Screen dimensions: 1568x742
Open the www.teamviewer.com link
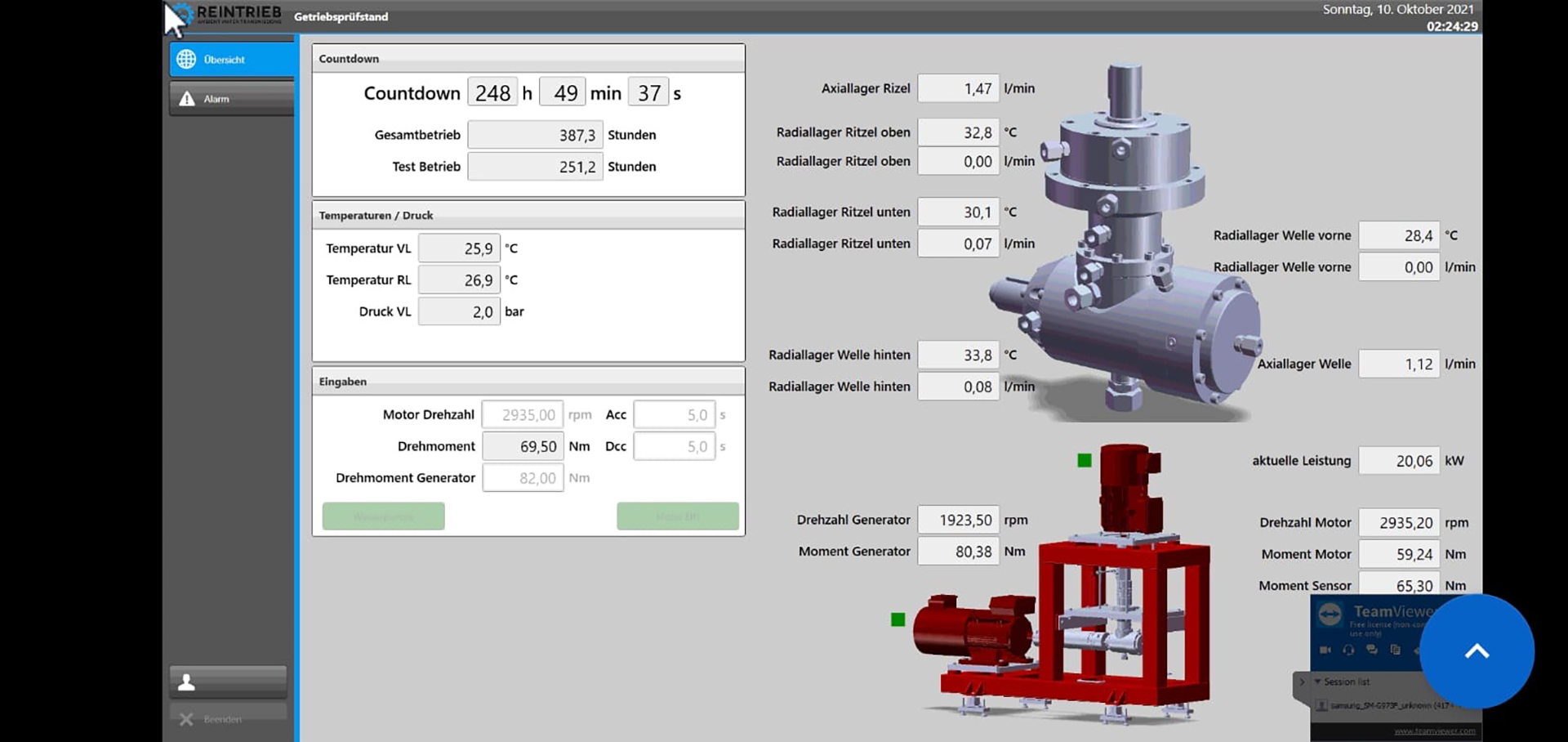(x=1434, y=731)
